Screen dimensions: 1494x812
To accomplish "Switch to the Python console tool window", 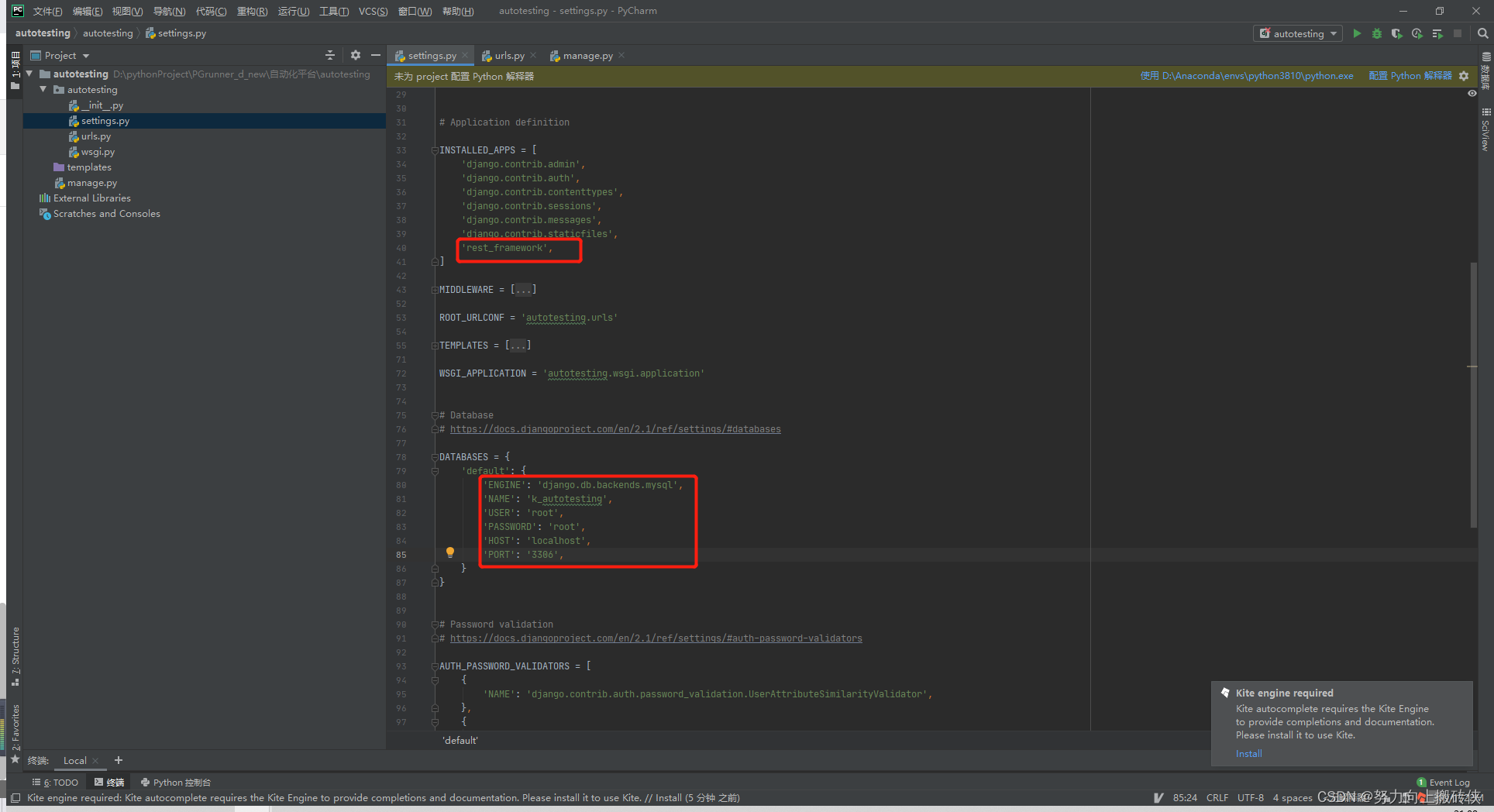I will 176,783.
